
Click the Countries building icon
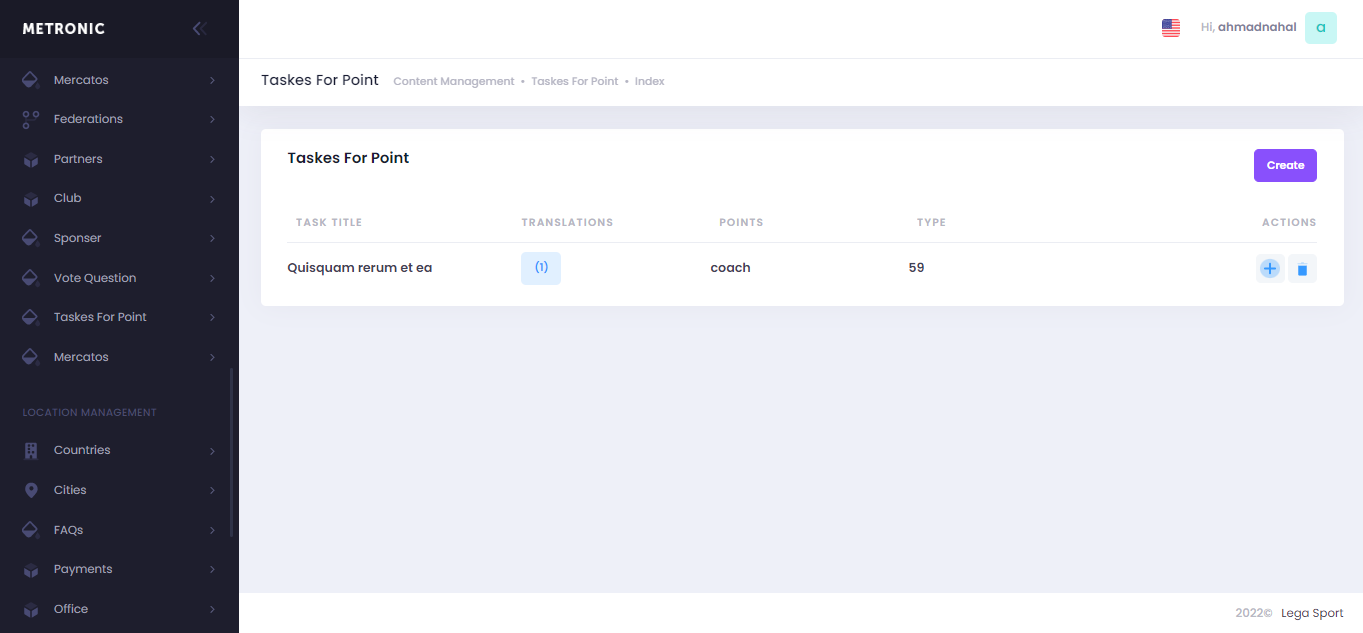click(31, 451)
